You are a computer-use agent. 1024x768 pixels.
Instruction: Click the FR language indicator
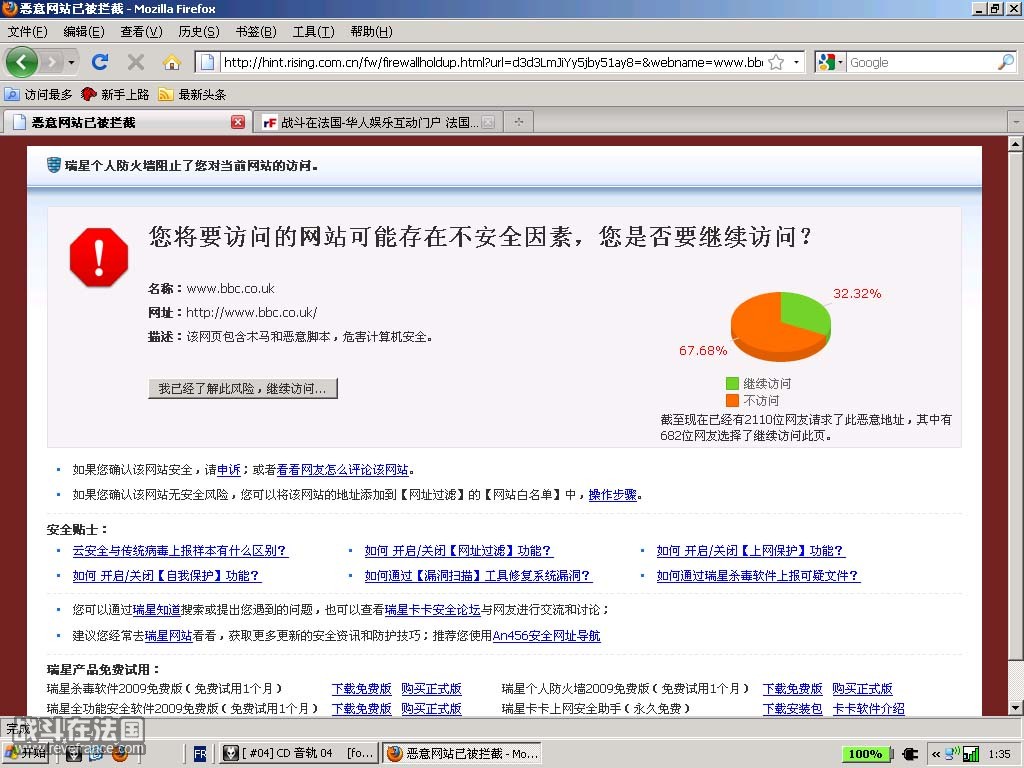coord(200,754)
